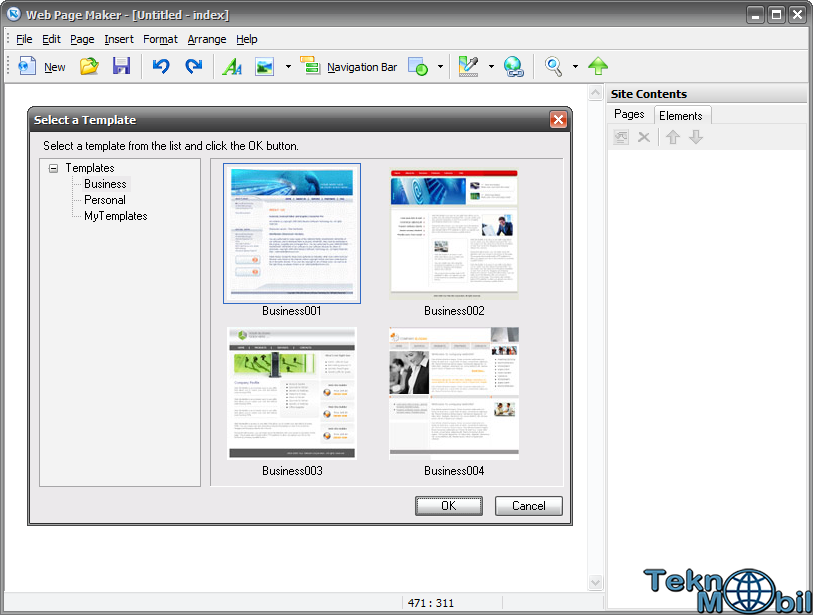The image size is (813, 615).
Task: Open the Format menu
Action: tap(160, 39)
